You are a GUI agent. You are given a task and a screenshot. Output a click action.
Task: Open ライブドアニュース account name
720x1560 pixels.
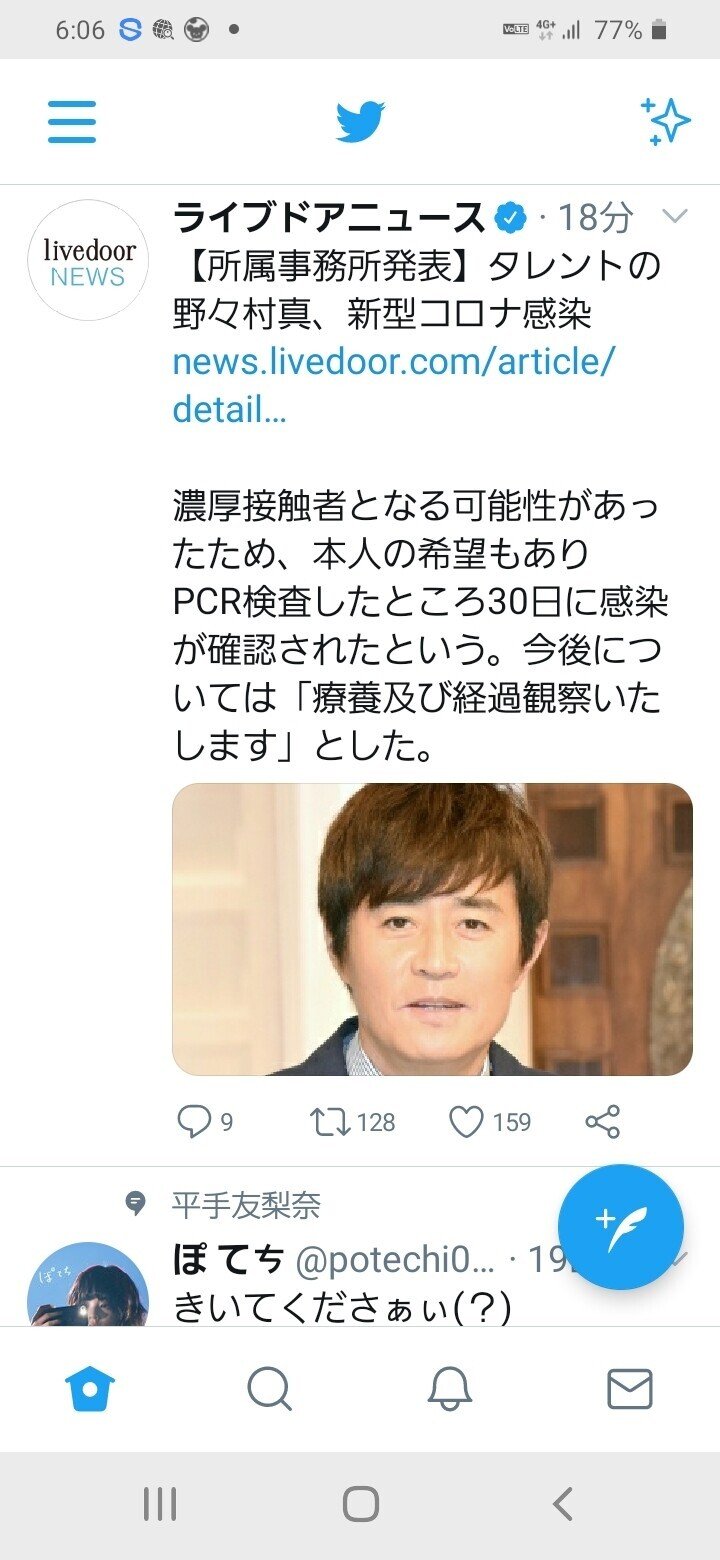(329, 217)
